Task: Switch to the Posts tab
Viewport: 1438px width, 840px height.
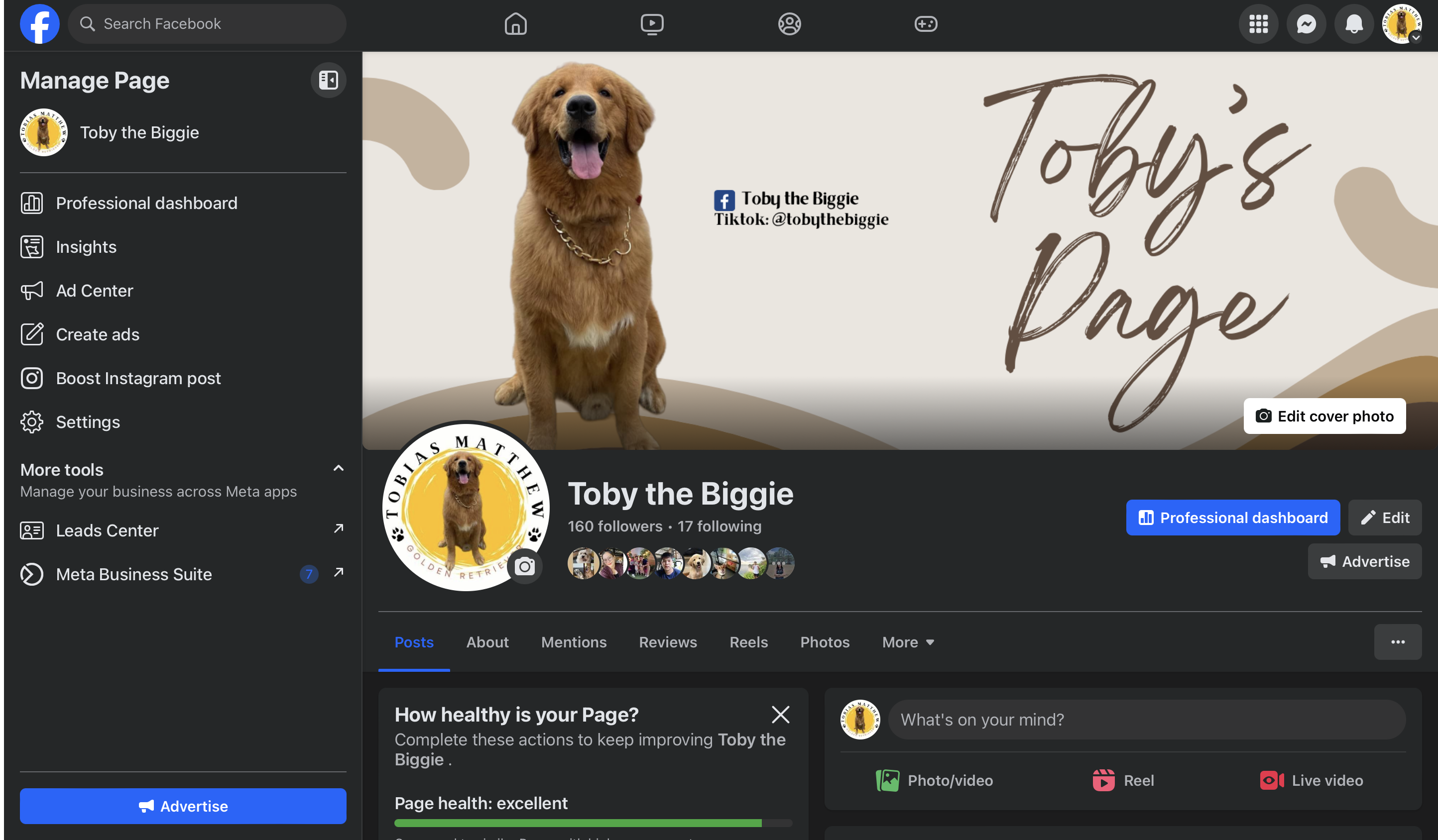Action: (414, 642)
